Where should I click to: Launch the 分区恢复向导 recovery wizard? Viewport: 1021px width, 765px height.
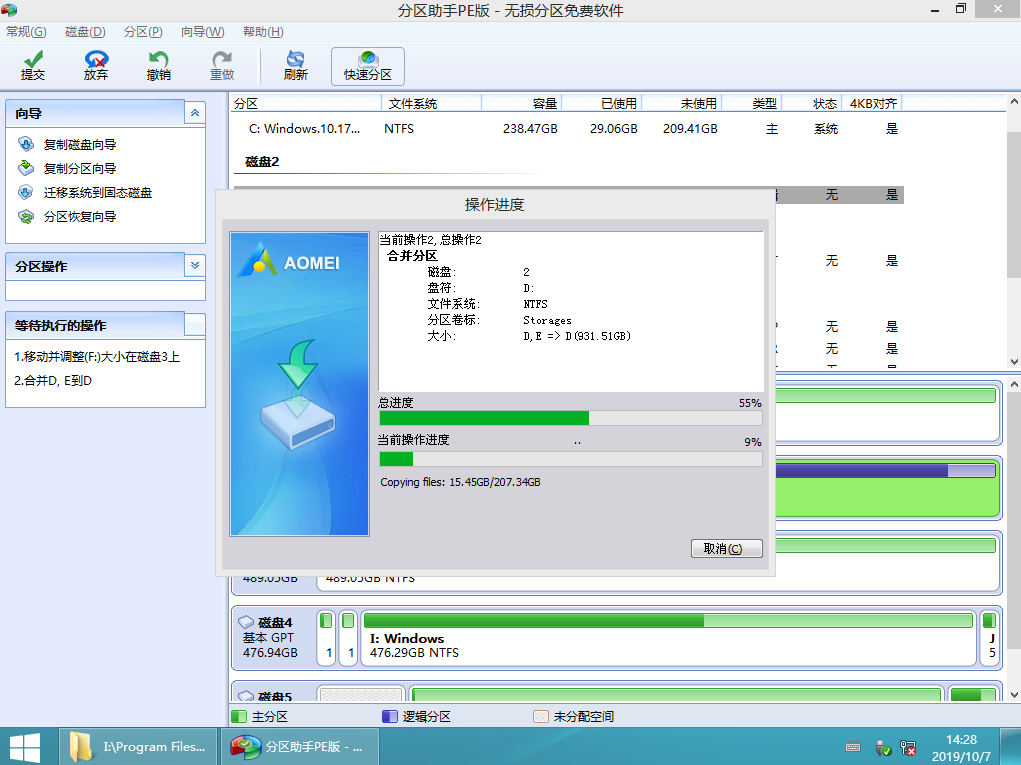79,217
